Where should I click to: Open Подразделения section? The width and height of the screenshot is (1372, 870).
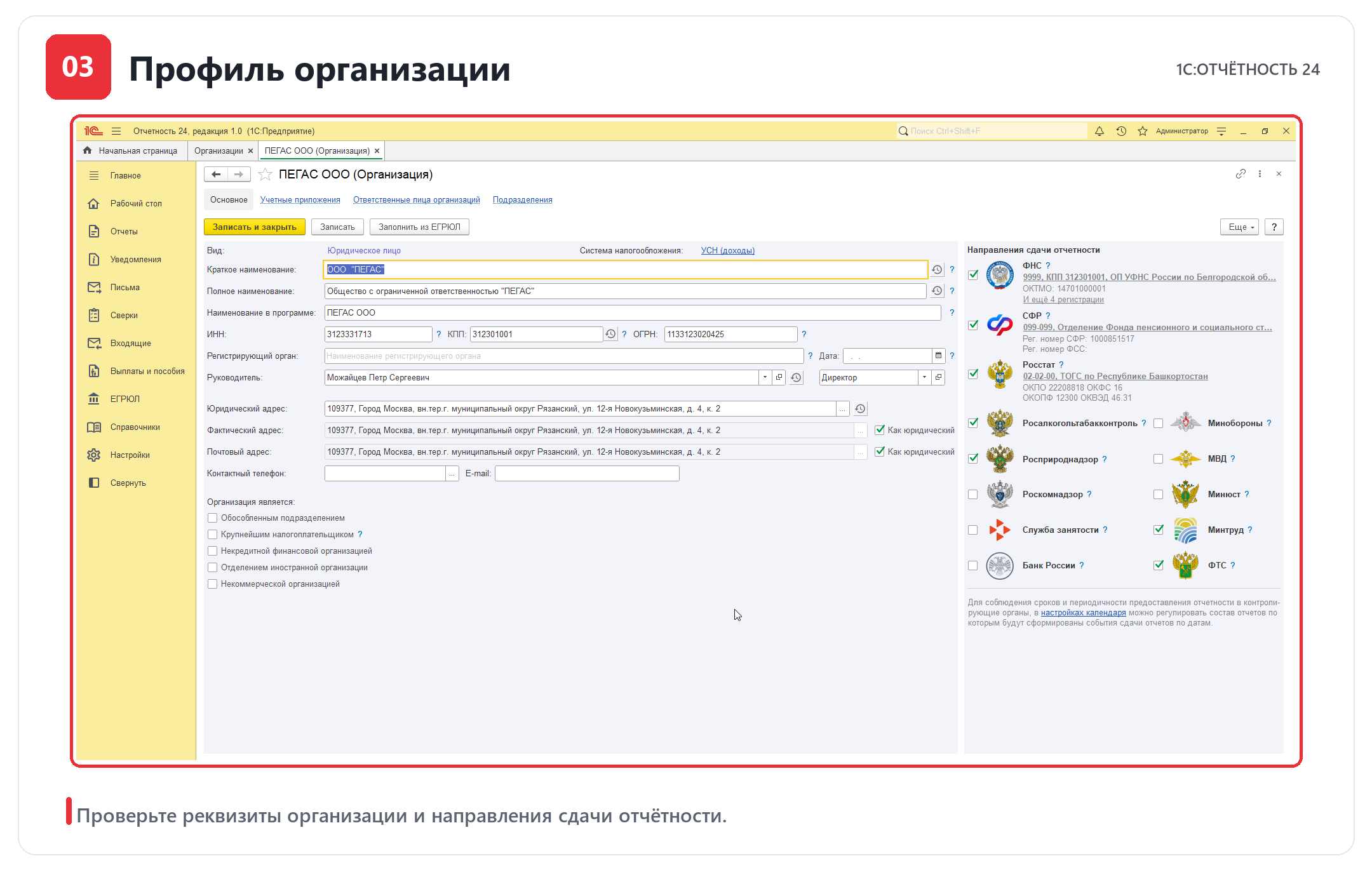pos(523,200)
